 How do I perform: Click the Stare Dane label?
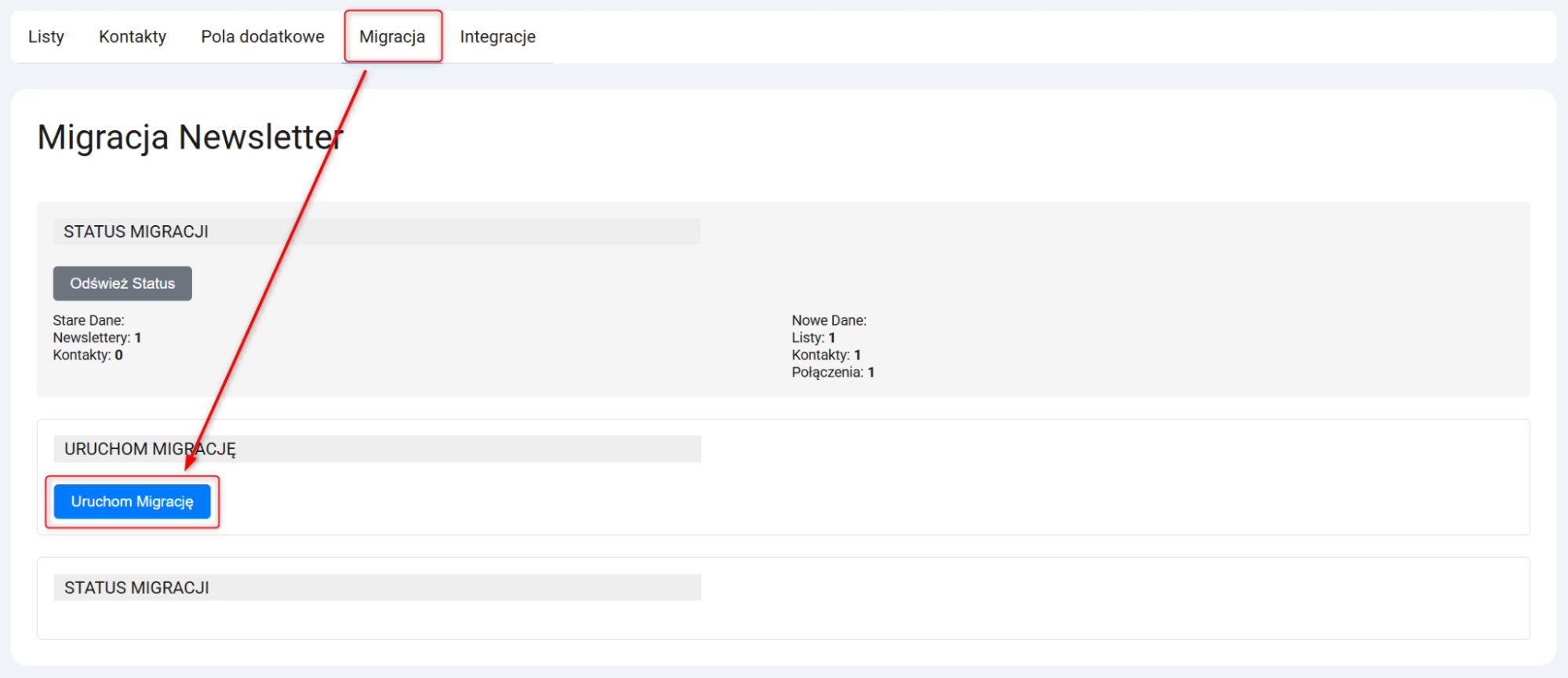(89, 320)
